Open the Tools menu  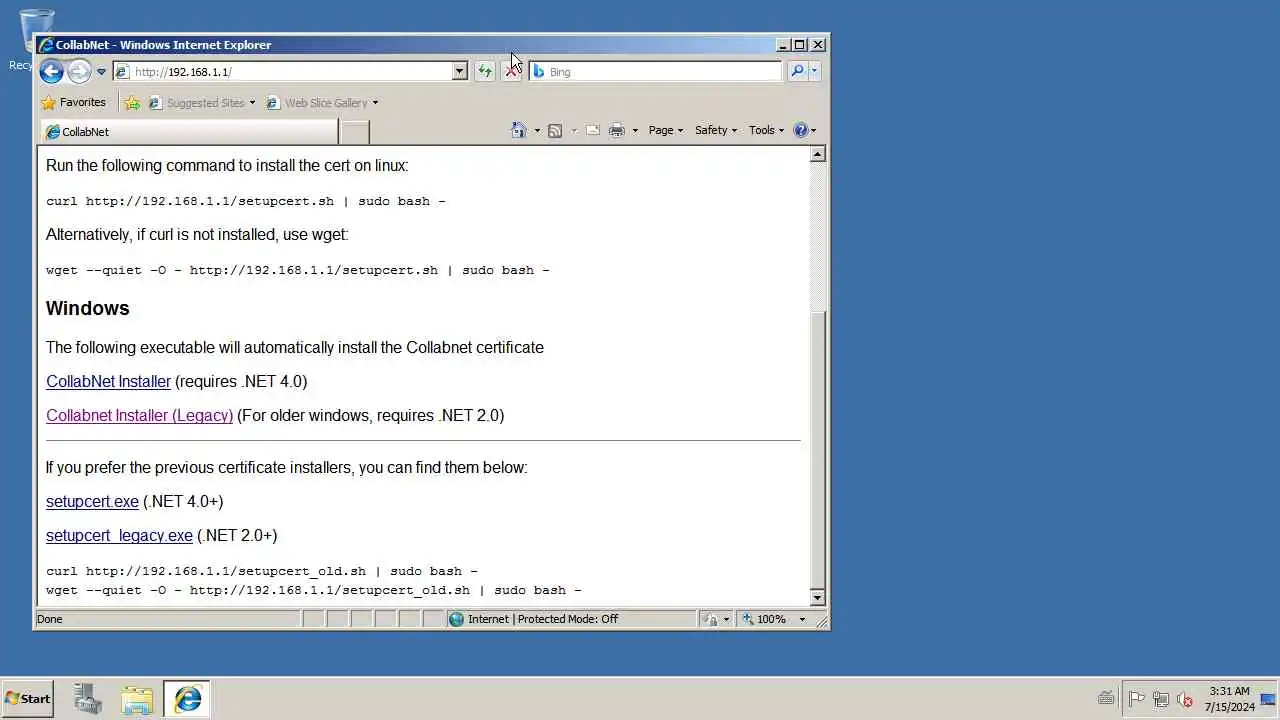tap(766, 130)
